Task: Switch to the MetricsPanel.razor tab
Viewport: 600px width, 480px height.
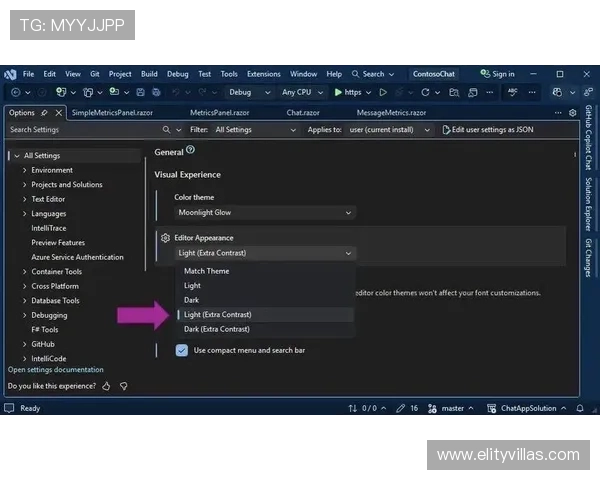Action: (217, 113)
